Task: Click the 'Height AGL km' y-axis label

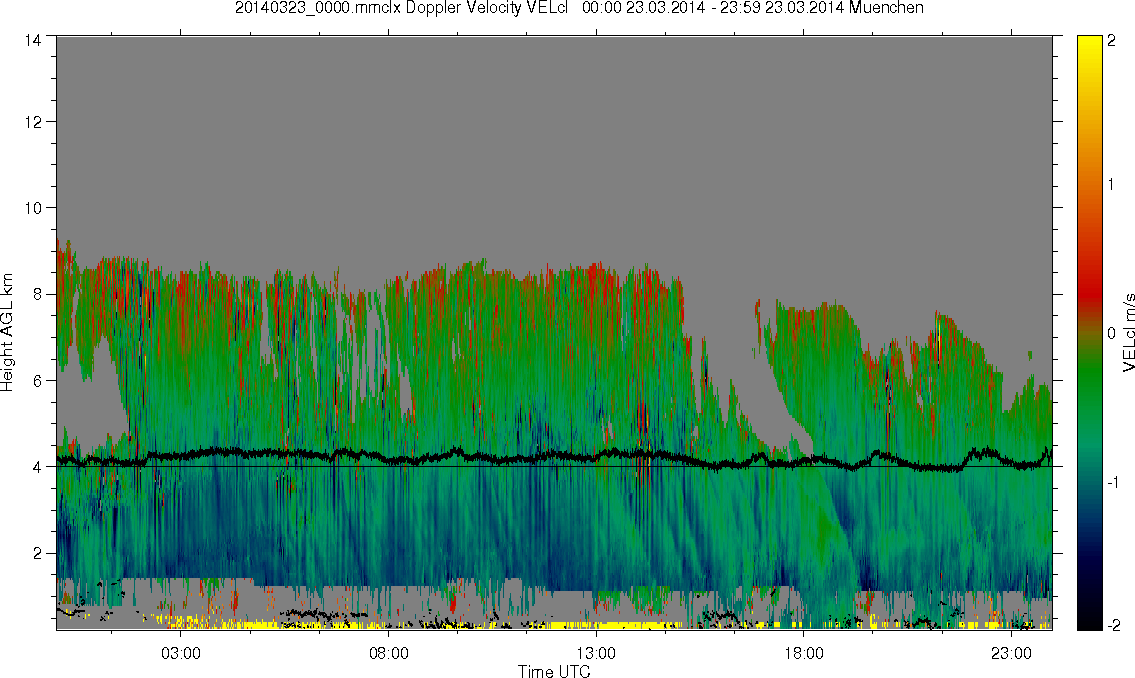Action: [x=7, y=332]
